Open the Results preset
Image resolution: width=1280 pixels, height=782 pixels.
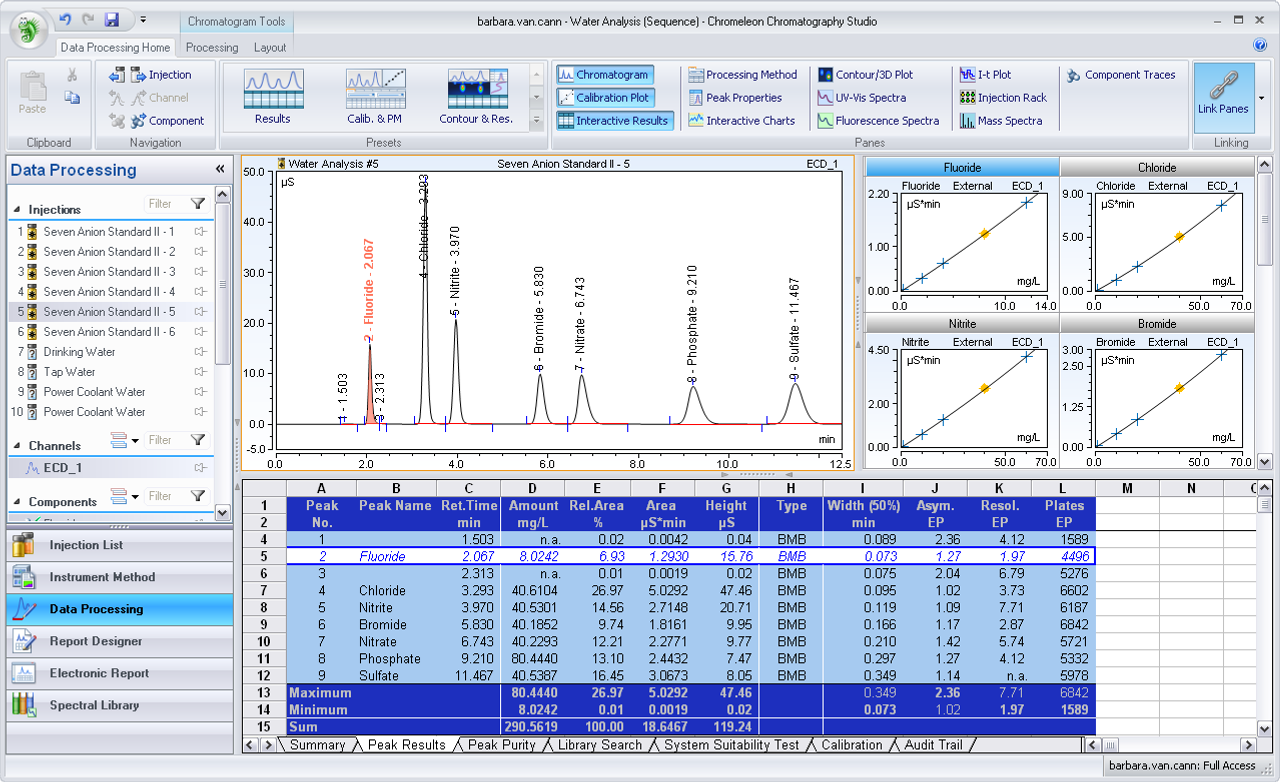pyautogui.click(x=272, y=97)
